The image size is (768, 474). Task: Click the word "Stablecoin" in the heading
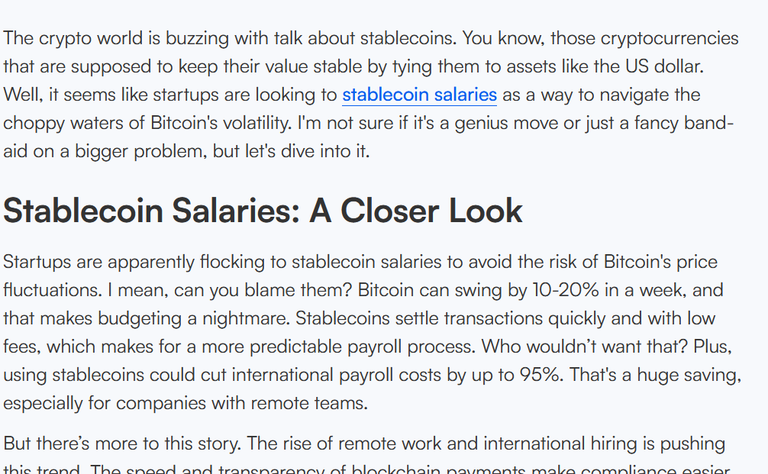click(x=83, y=211)
